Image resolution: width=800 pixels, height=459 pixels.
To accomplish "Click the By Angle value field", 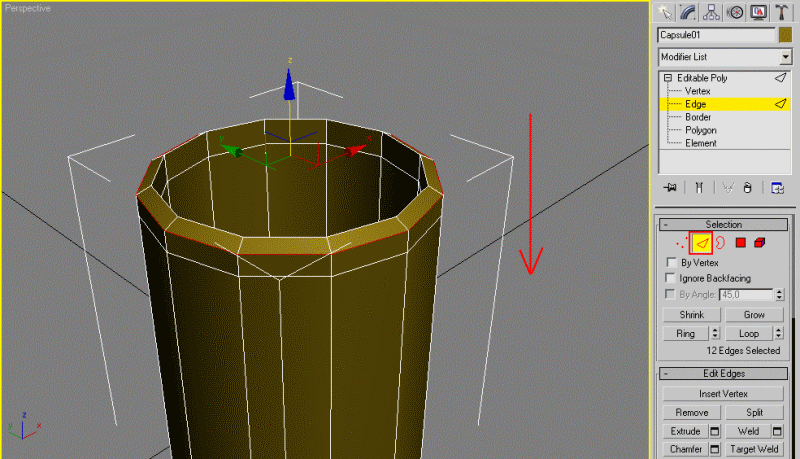I will point(746,295).
